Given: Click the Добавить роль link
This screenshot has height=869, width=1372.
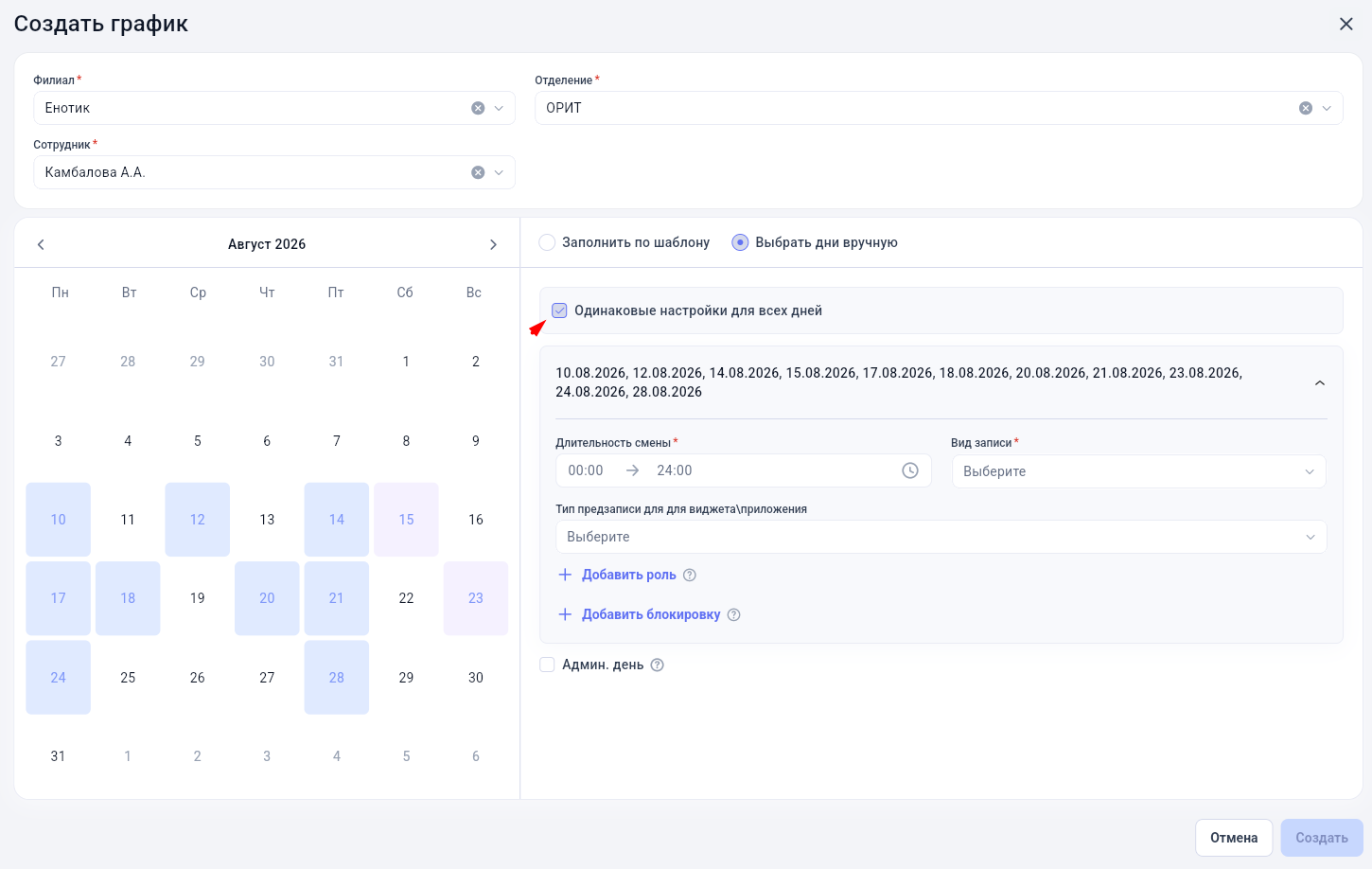Looking at the screenshot, I should [628, 575].
